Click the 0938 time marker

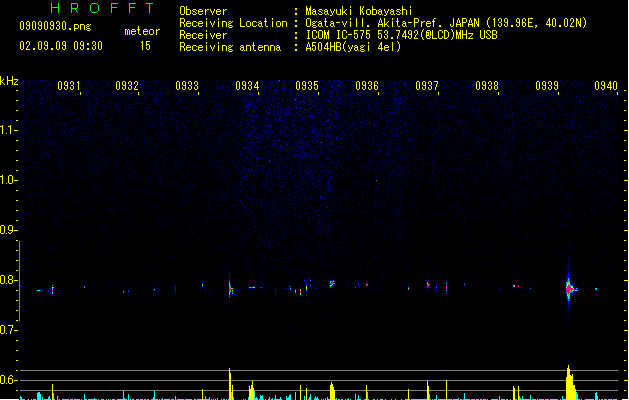(487, 86)
